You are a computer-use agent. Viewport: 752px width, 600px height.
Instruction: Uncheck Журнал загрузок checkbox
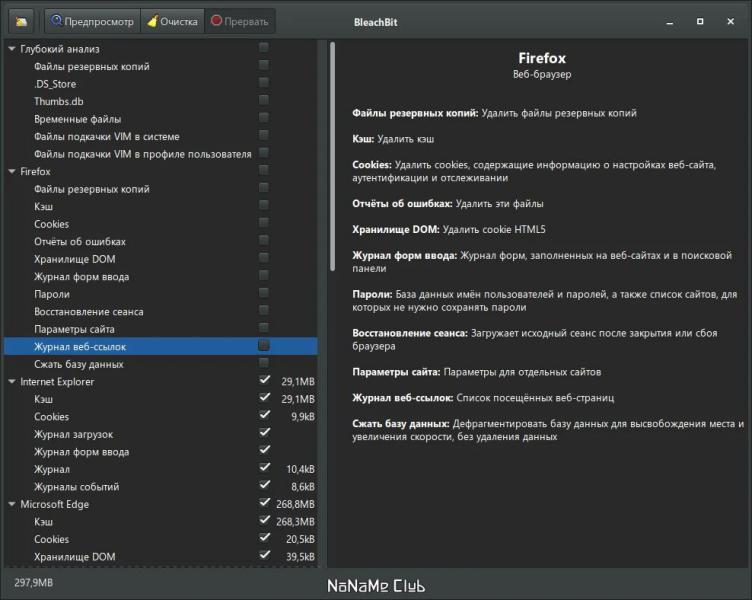[x=264, y=432]
